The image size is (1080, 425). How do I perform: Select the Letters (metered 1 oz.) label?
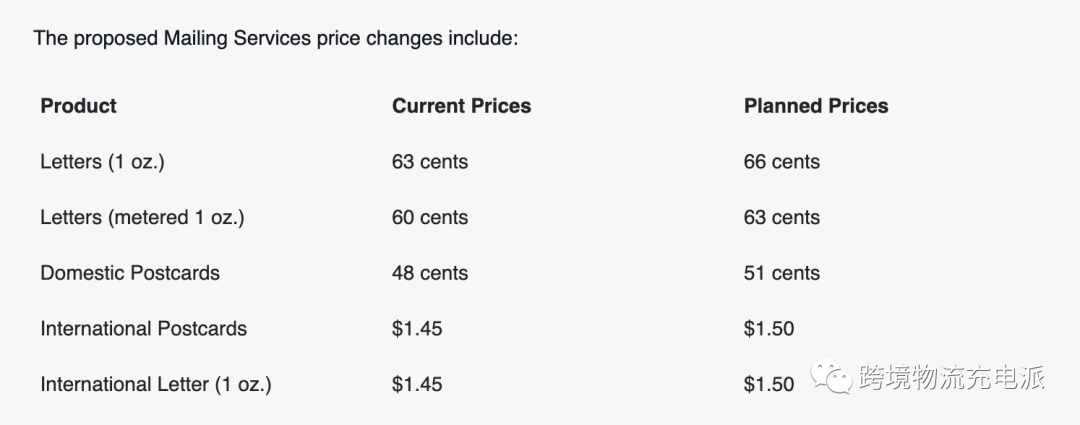click(x=143, y=218)
